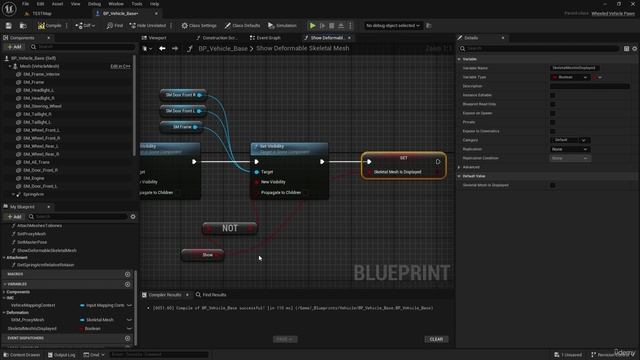Open the Debug menu
Viewport: 640px width, 360px height.
point(94,4)
